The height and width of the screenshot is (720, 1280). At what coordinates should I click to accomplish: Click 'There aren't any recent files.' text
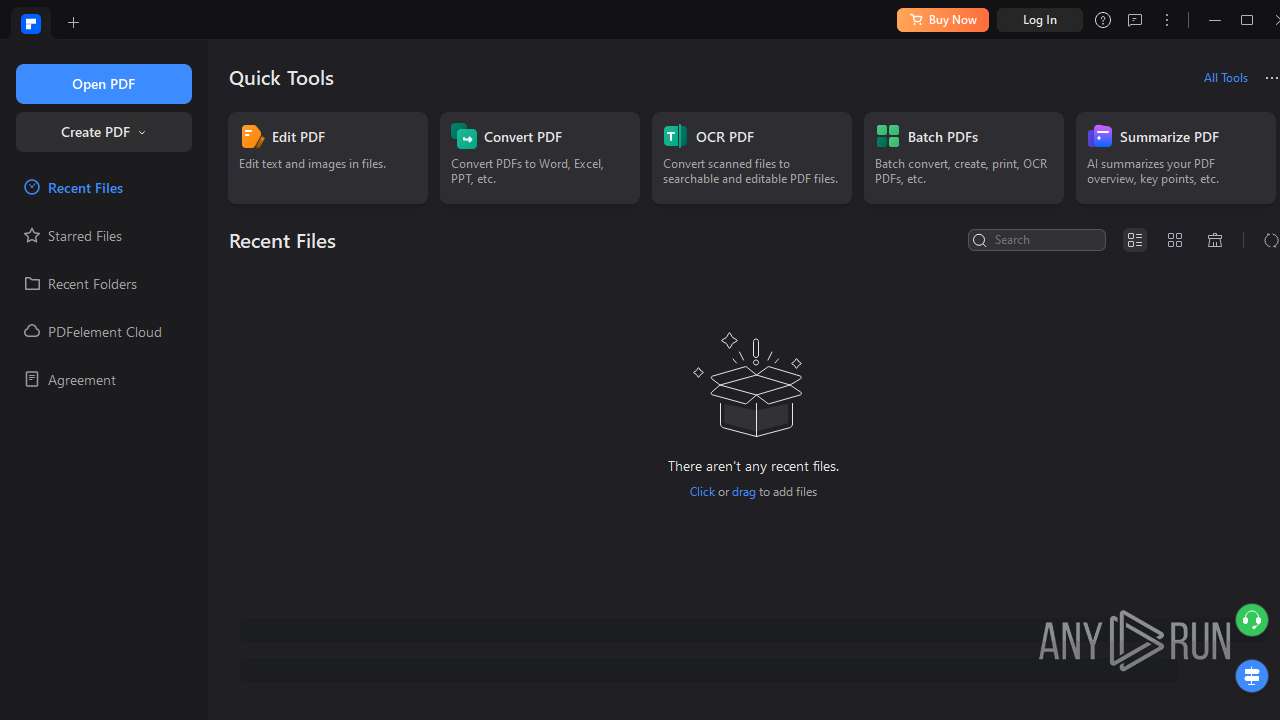pos(753,466)
